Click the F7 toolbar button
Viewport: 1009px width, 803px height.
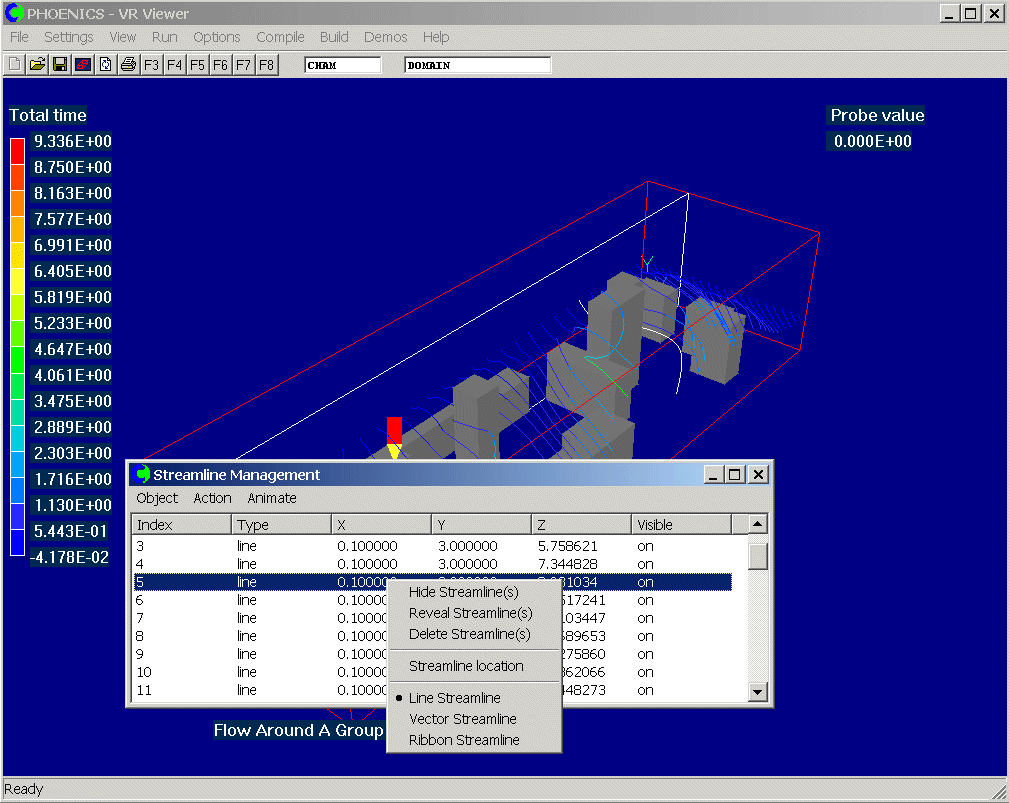[243, 64]
